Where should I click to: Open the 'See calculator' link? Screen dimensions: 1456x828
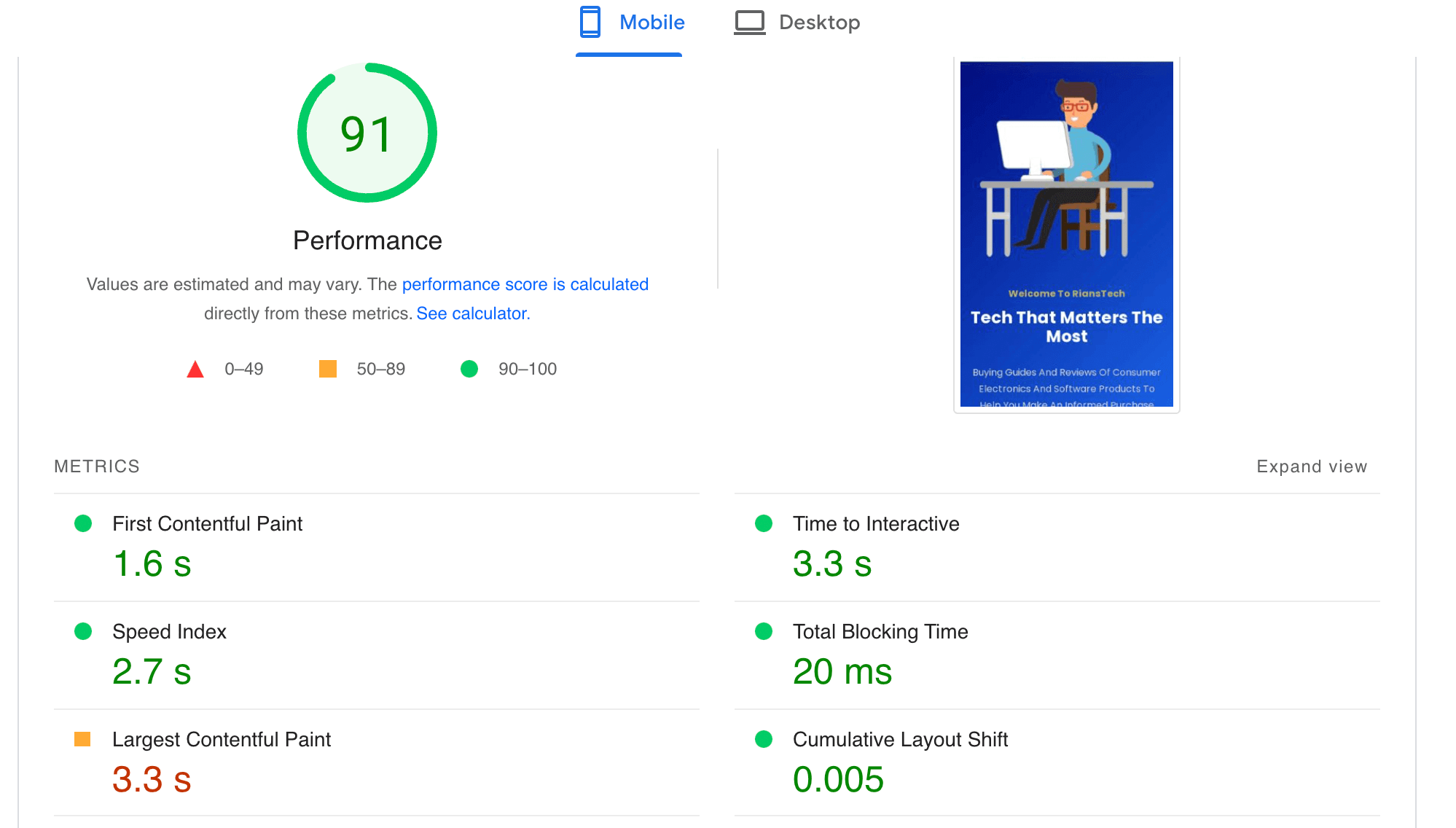473,313
